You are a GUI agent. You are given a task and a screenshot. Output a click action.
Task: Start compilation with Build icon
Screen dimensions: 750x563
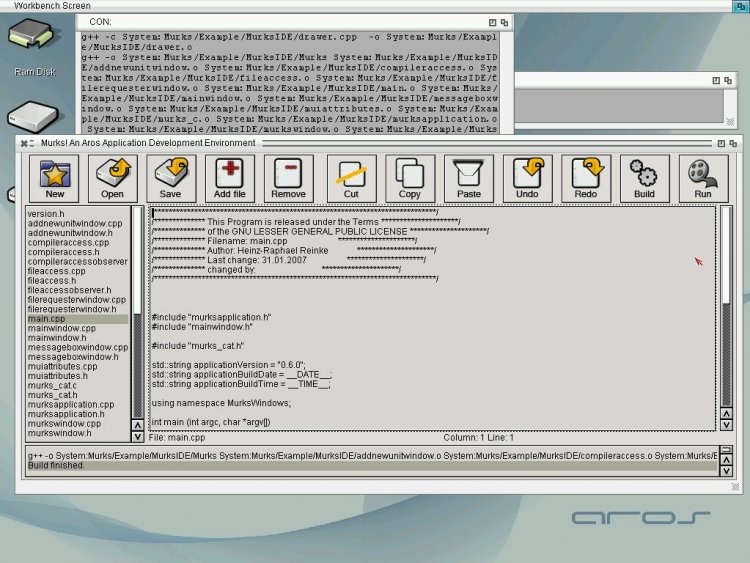pyautogui.click(x=644, y=178)
